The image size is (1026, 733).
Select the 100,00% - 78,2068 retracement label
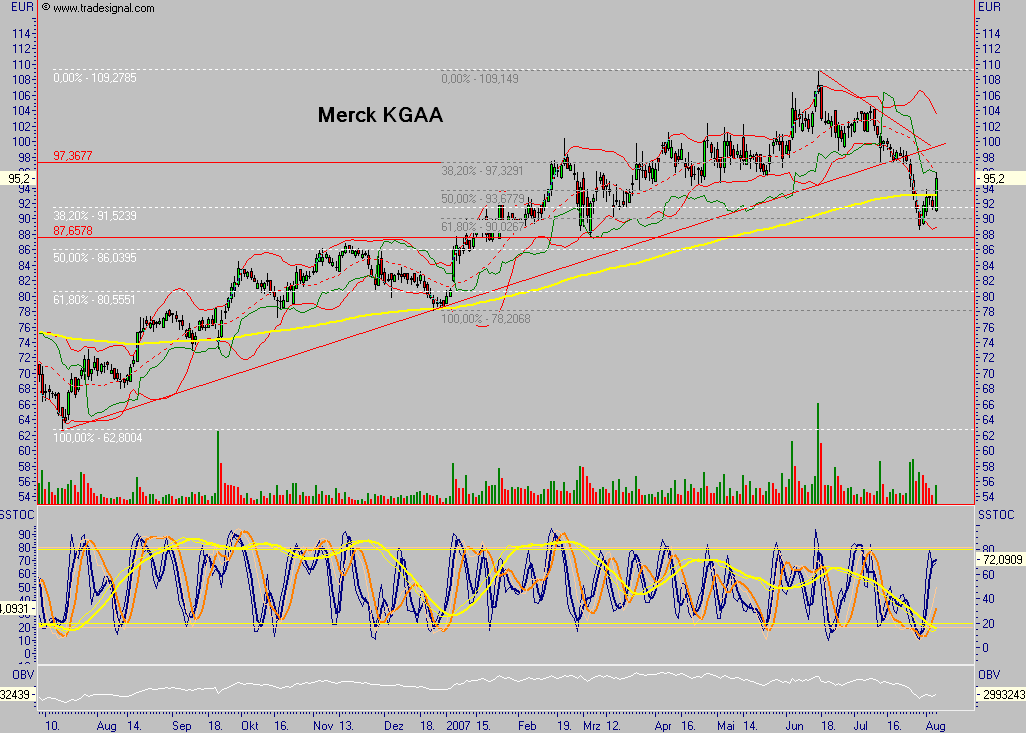point(486,319)
